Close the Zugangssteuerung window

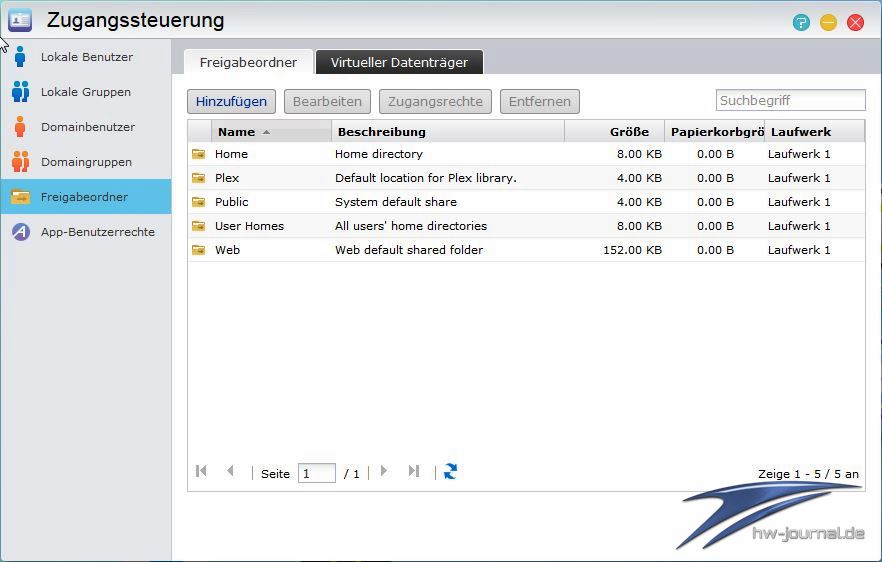pos(856,23)
